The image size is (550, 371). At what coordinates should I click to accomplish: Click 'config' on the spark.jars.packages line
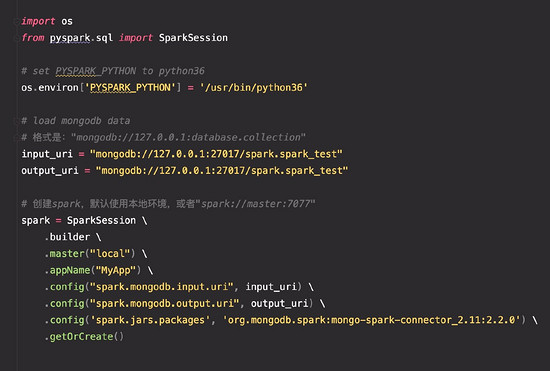[x=67, y=320]
